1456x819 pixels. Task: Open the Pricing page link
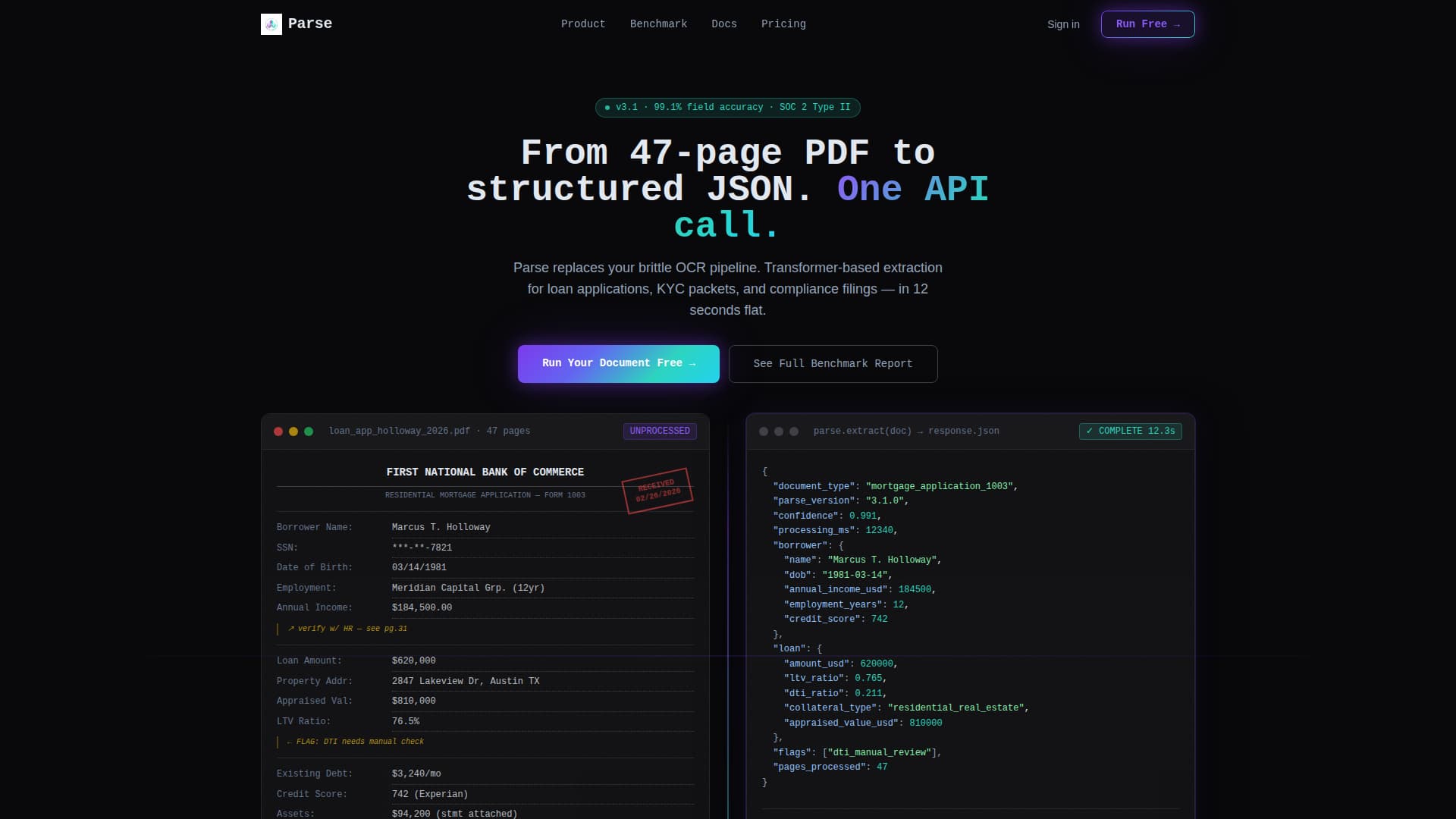tap(783, 24)
